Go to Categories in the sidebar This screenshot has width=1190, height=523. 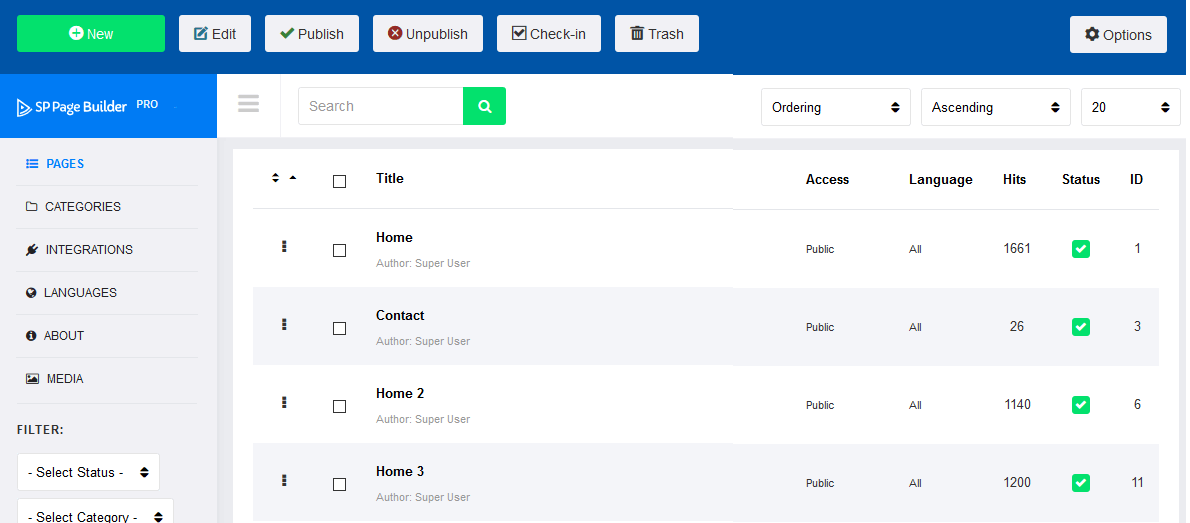[82, 207]
